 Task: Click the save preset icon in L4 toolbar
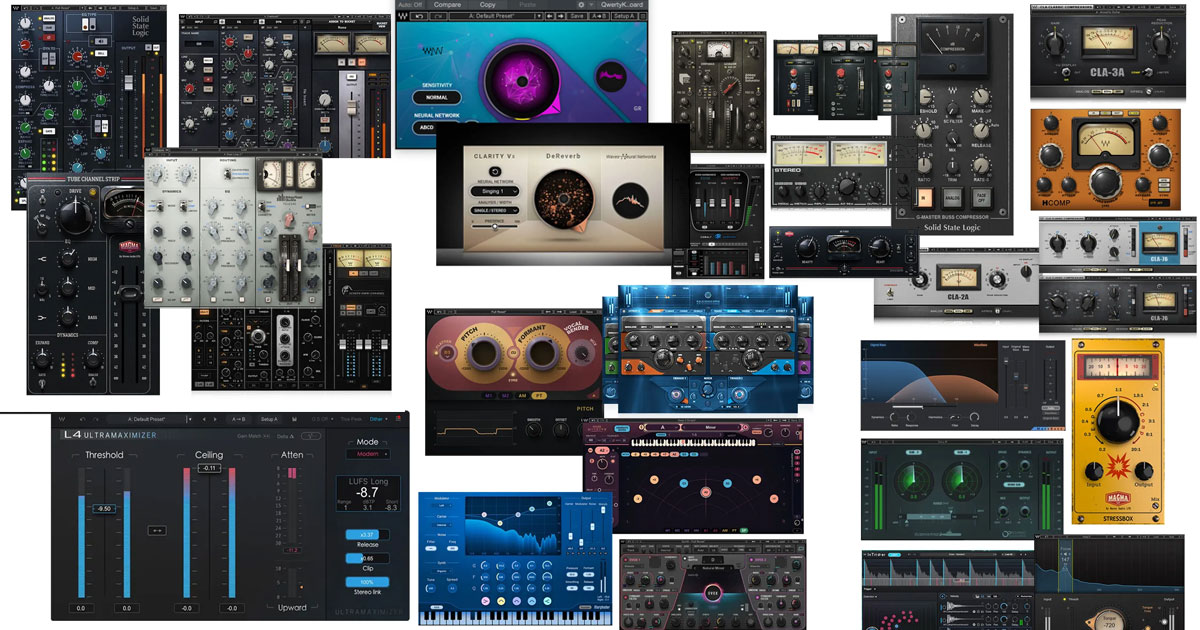pos(295,419)
